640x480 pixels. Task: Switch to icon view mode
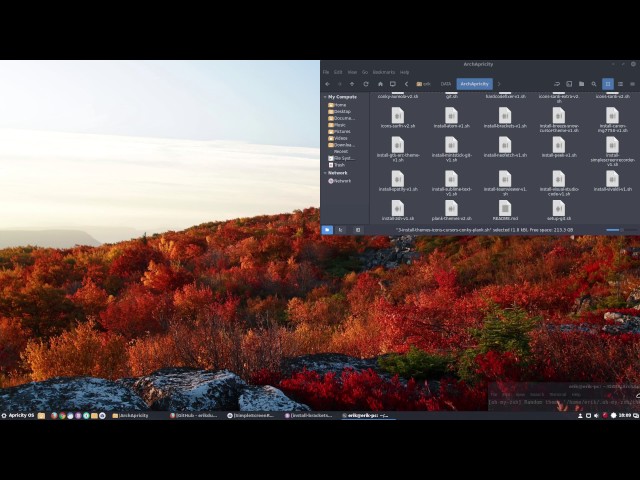(608, 84)
